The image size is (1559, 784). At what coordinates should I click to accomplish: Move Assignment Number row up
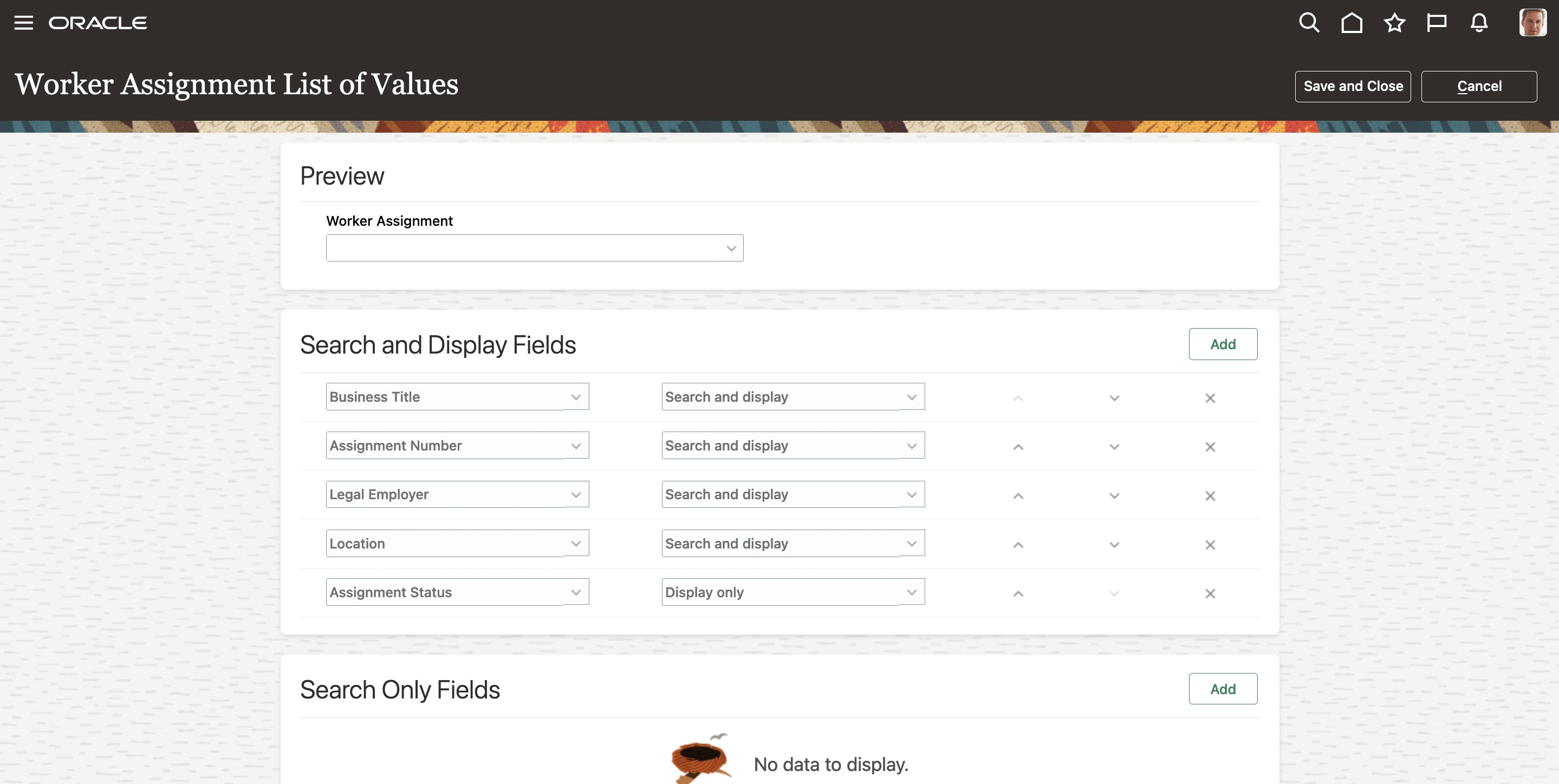click(x=1018, y=447)
